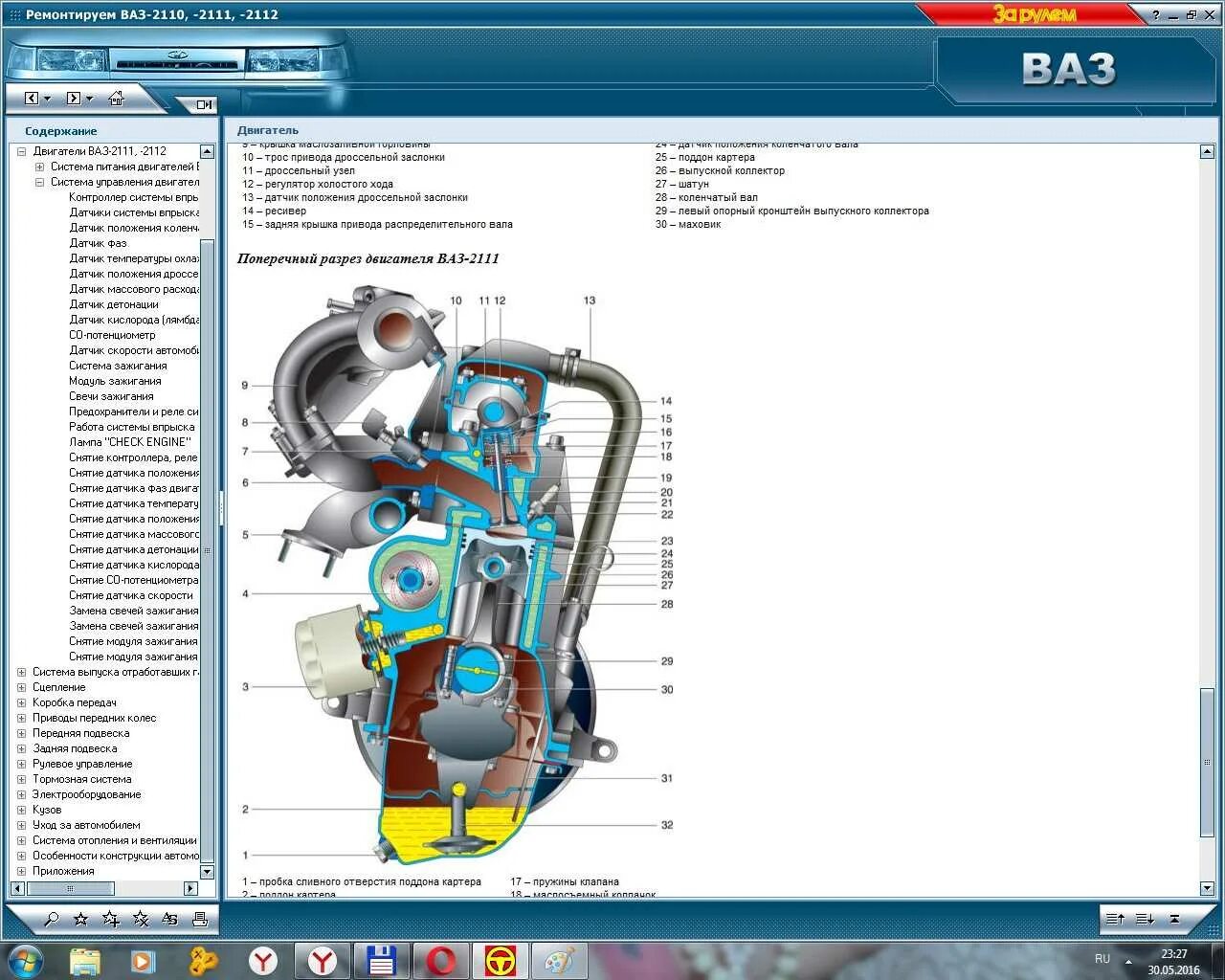Print the page with the printer icon

point(199,920)
